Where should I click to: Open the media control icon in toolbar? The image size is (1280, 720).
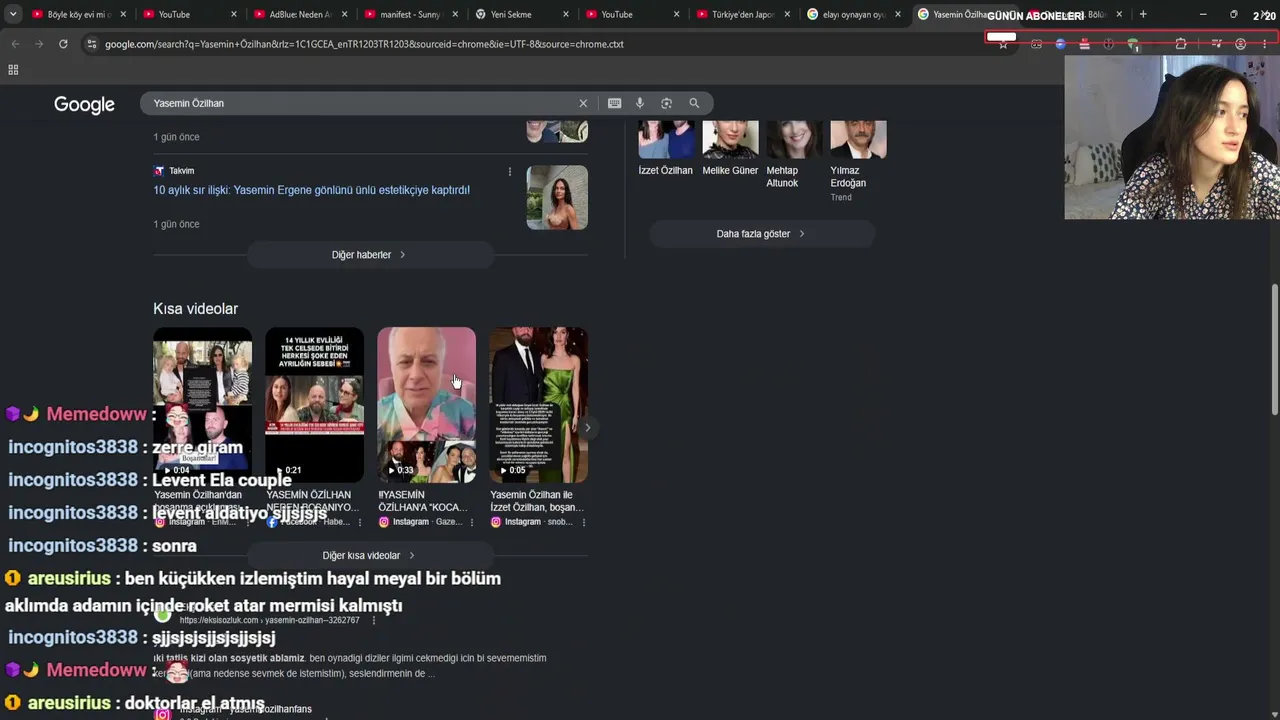pyautogui.click(x=1216, y=44)
